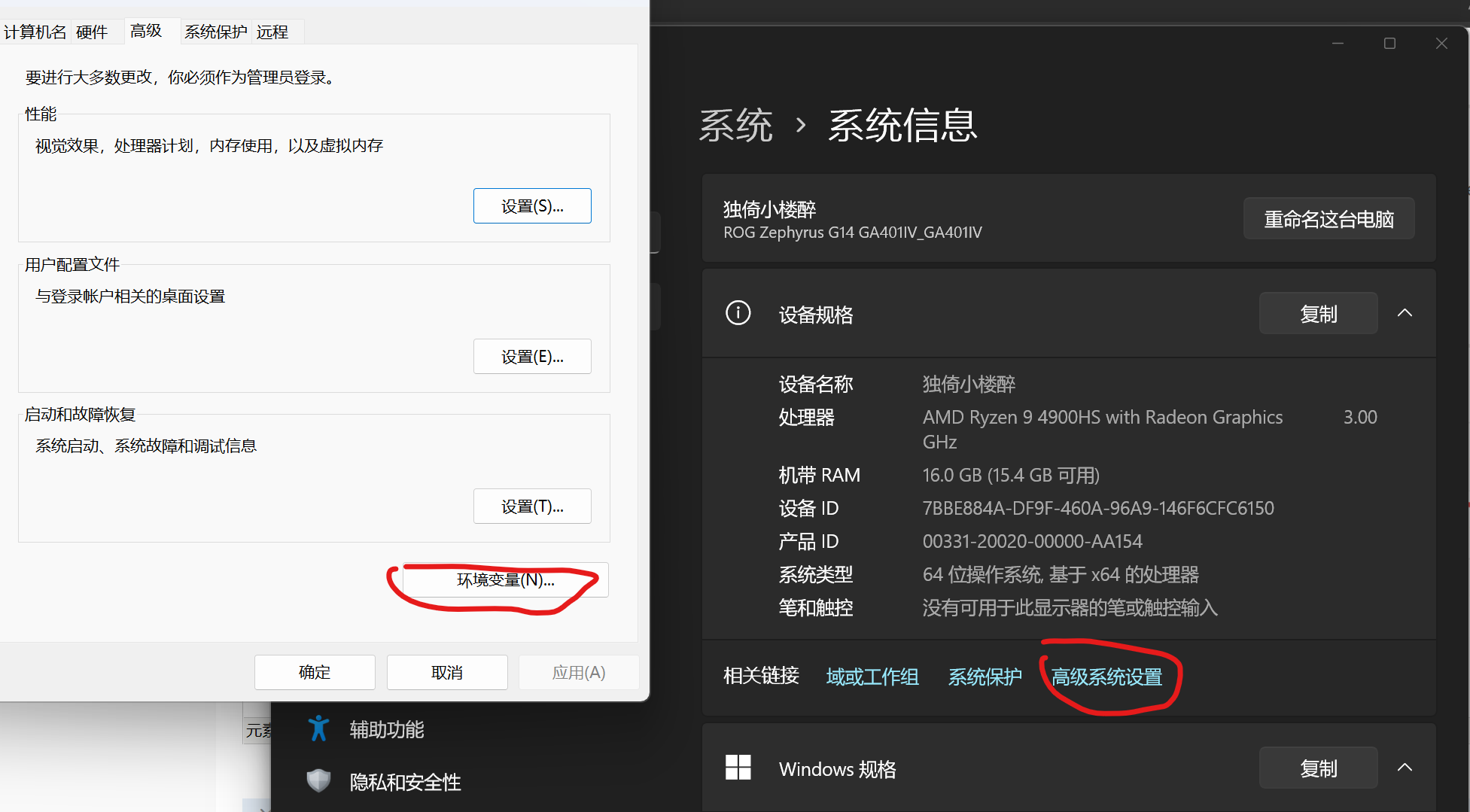This screenshot has height=812, width=1470.
Task: Open the 高级系统设置 link
Action: [x=1106, y=677]
